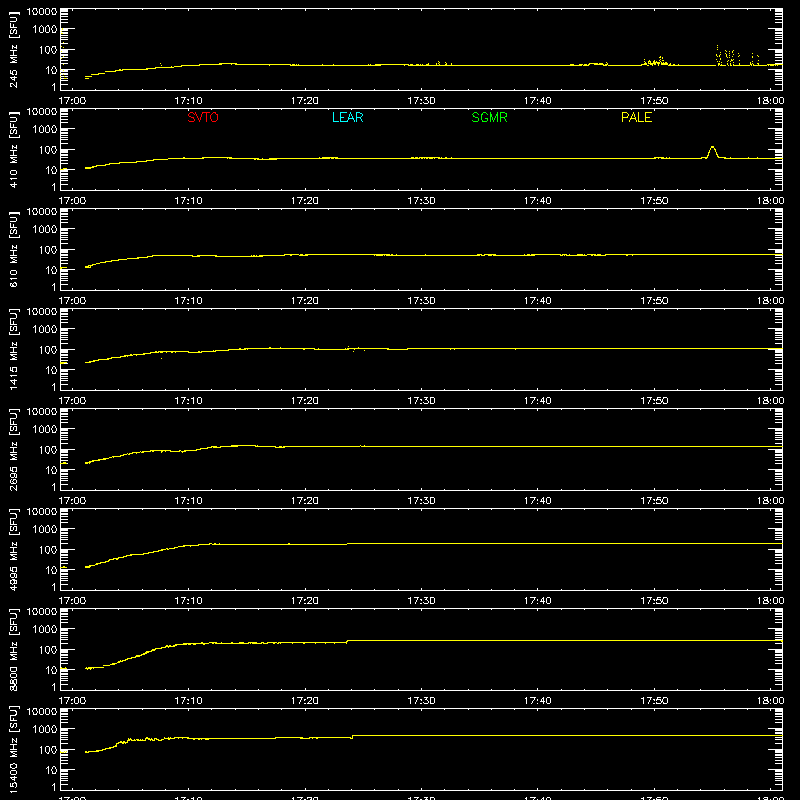
Task: Click the 610 MHz [SFU] axis title
Action: point(13,249)
